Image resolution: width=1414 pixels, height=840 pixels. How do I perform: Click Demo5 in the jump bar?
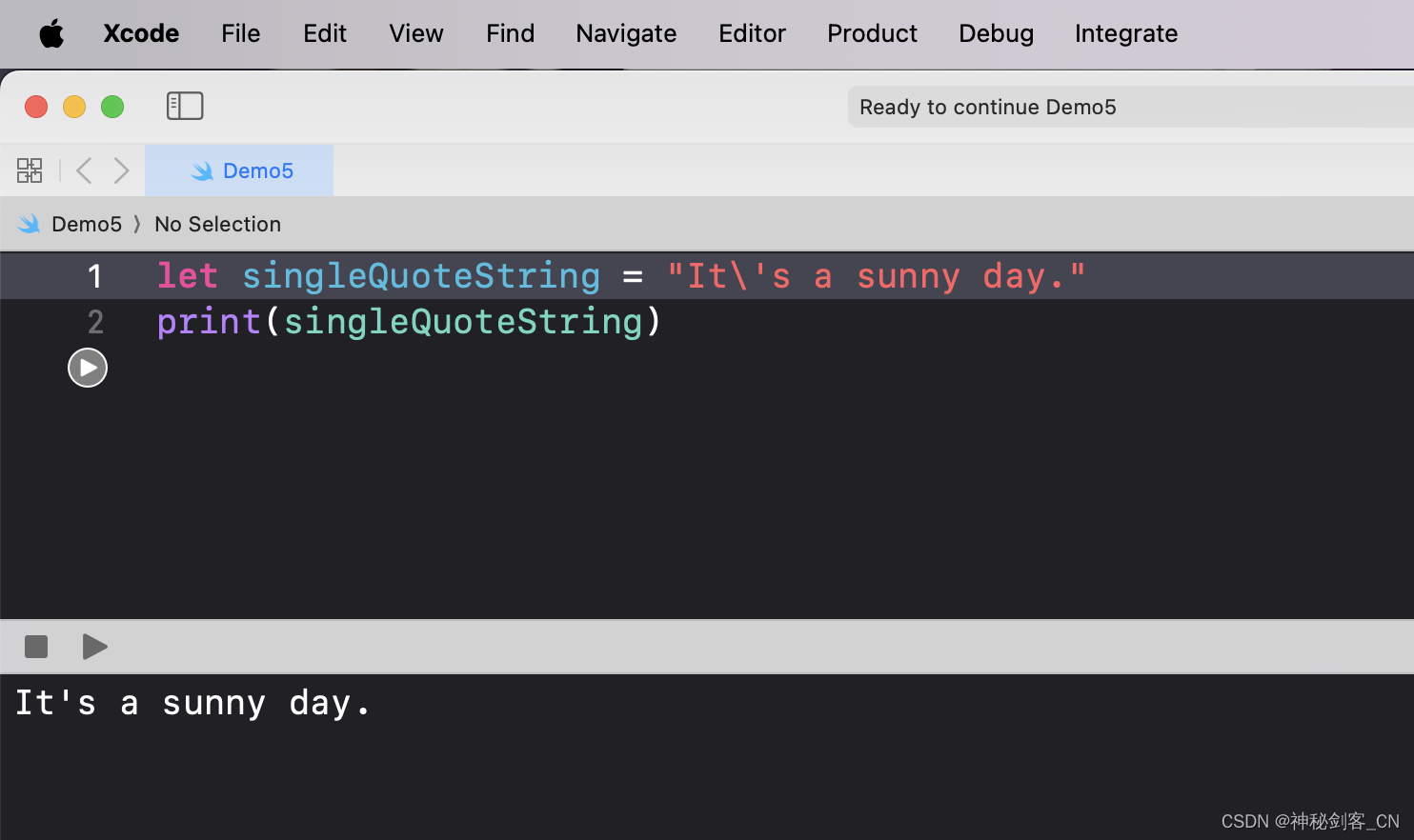pyautogui.click(x=87, y=224)
